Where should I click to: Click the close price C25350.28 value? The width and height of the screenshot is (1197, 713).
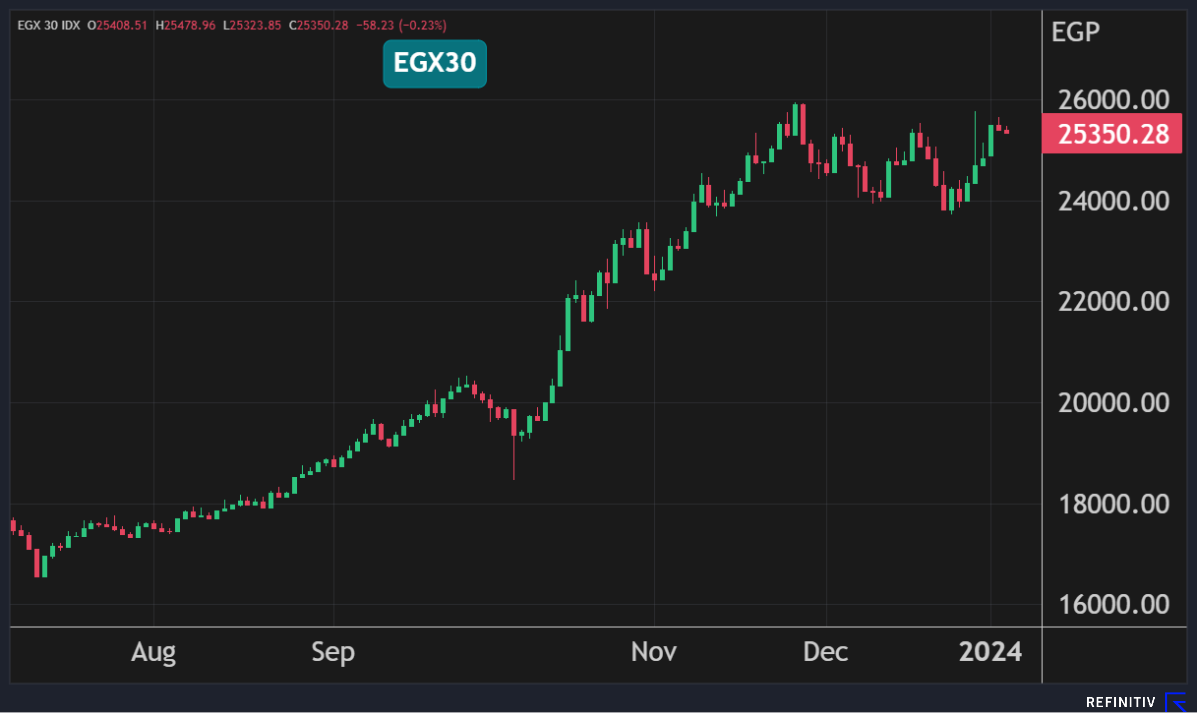pos(319,24)
